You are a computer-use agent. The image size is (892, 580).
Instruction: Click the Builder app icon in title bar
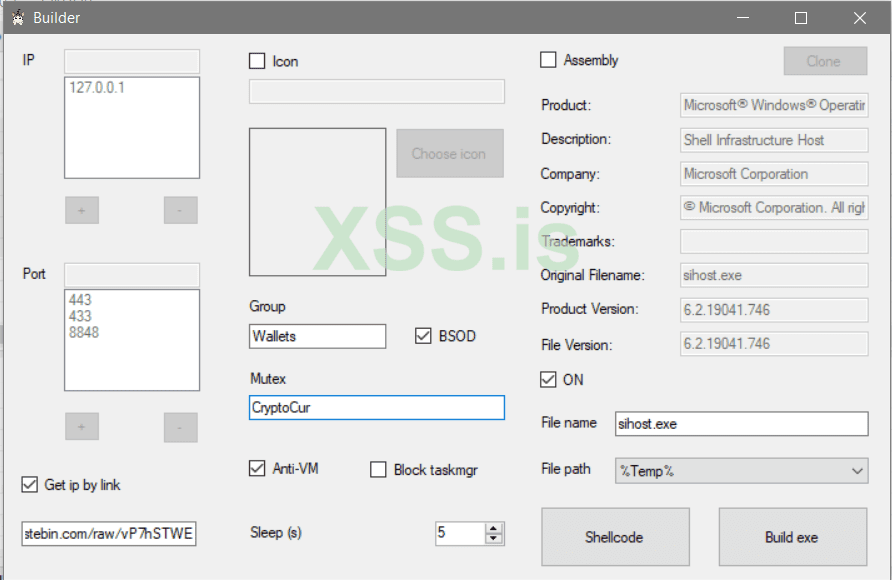tap(18, 18)
